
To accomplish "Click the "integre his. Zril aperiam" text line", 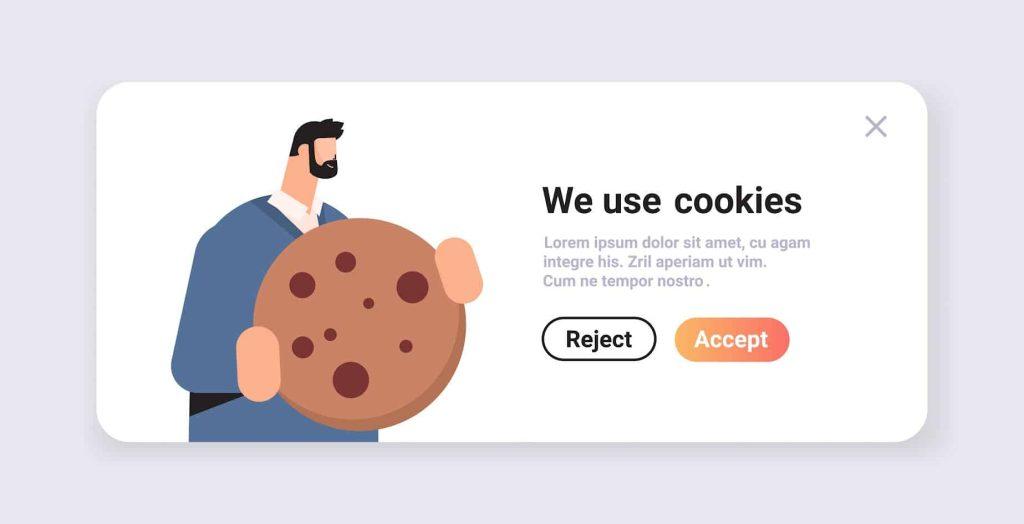I will tap(655, 262).
